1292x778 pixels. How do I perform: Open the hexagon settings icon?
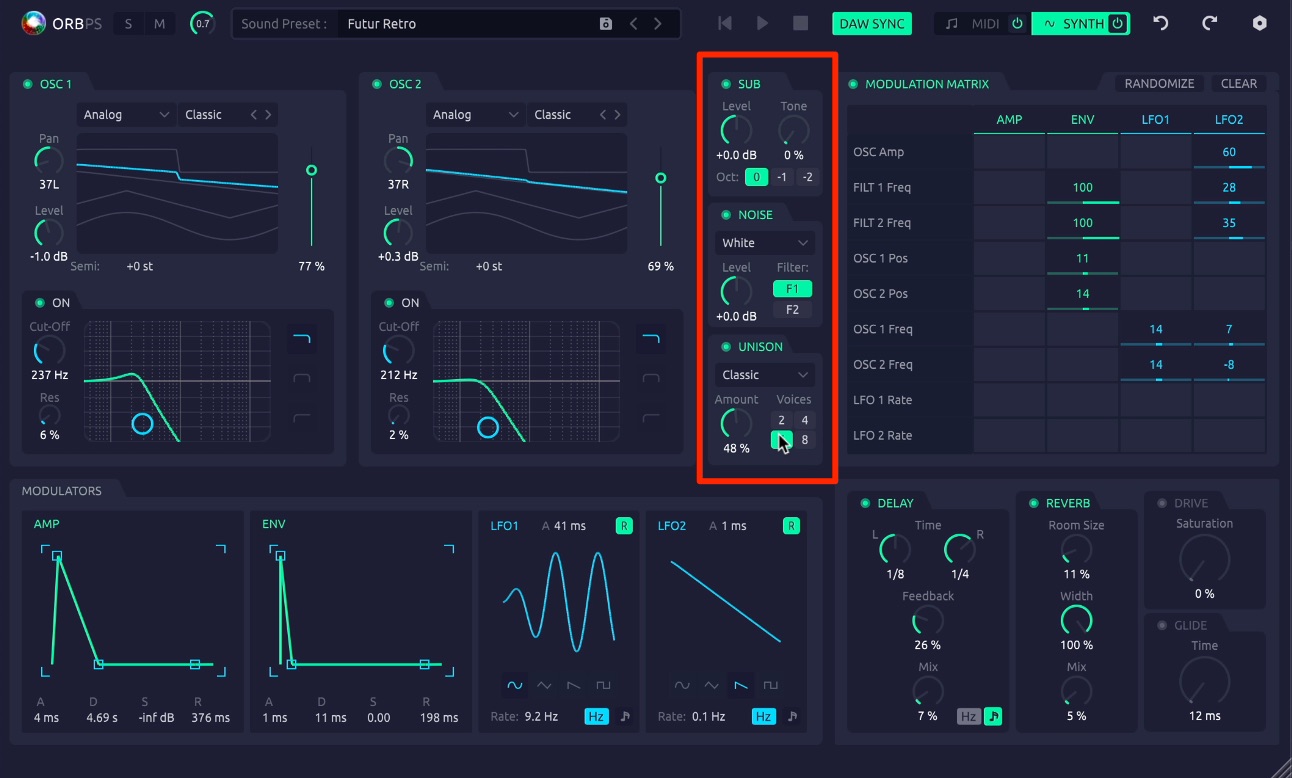coord(1259,23)
